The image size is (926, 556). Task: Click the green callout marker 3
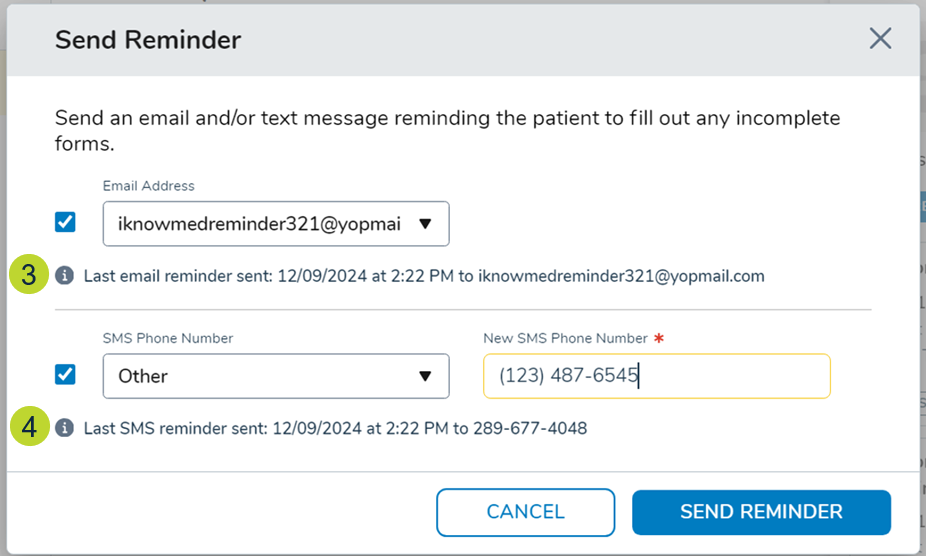pos(30,275)
